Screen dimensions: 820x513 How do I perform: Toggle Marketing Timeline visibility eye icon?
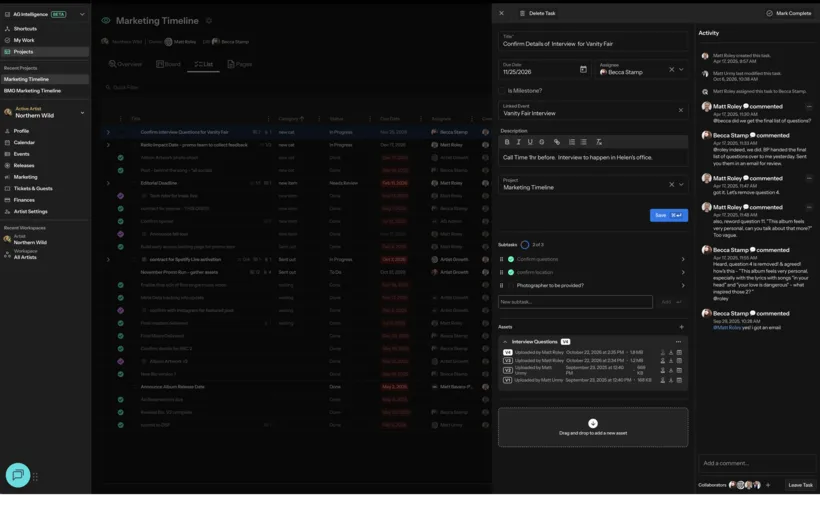click(106, 21)
